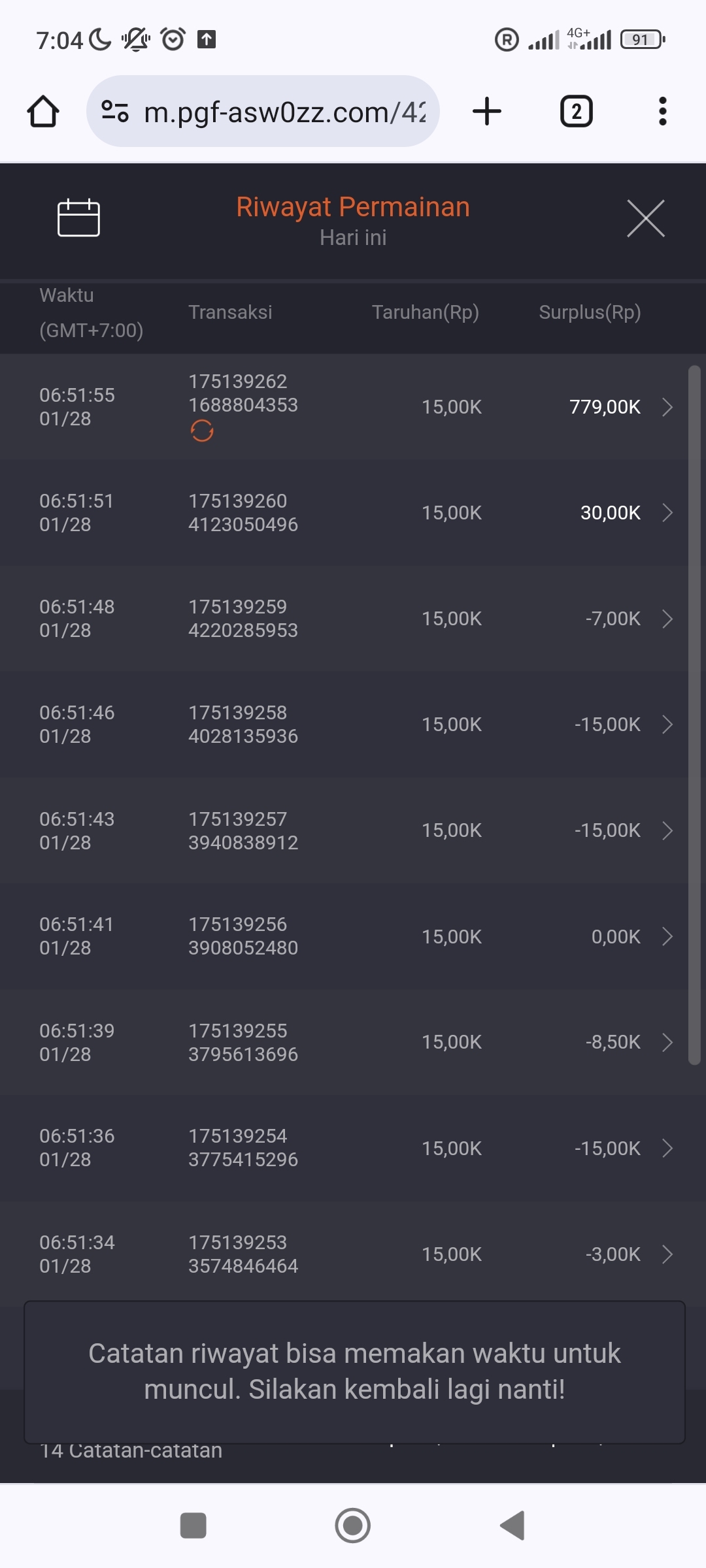Open the -3,00K surplus row details

pos(667,1254)
